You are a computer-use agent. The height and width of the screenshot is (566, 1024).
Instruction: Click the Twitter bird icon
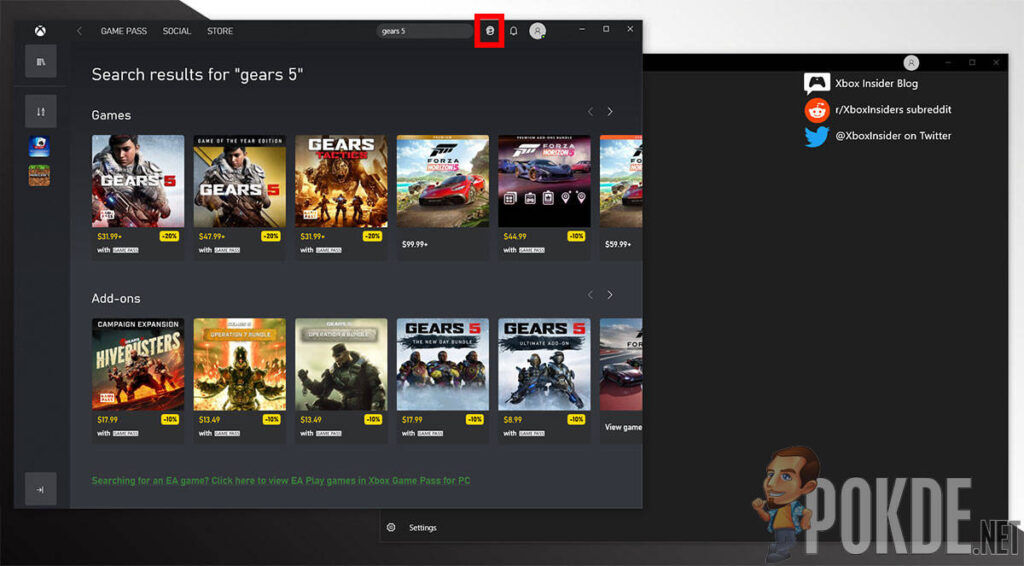tap(816, 136)
